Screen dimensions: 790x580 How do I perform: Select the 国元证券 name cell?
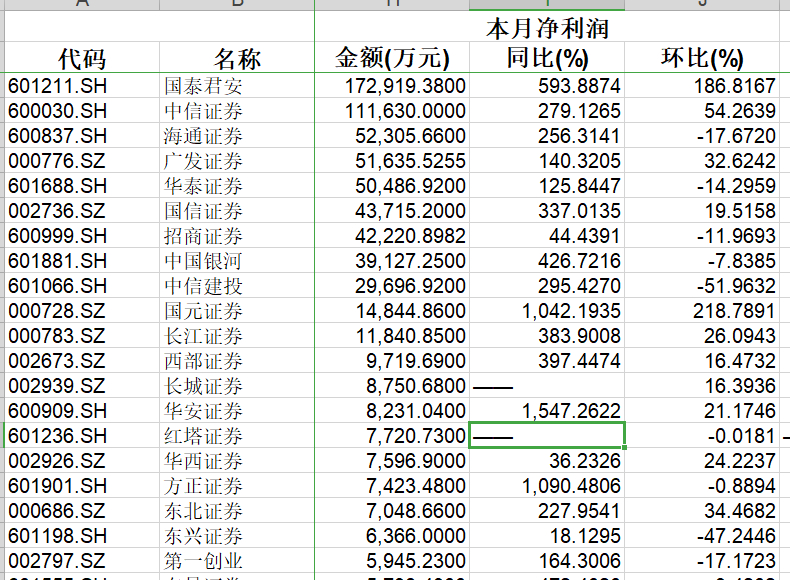coord(237,311)
